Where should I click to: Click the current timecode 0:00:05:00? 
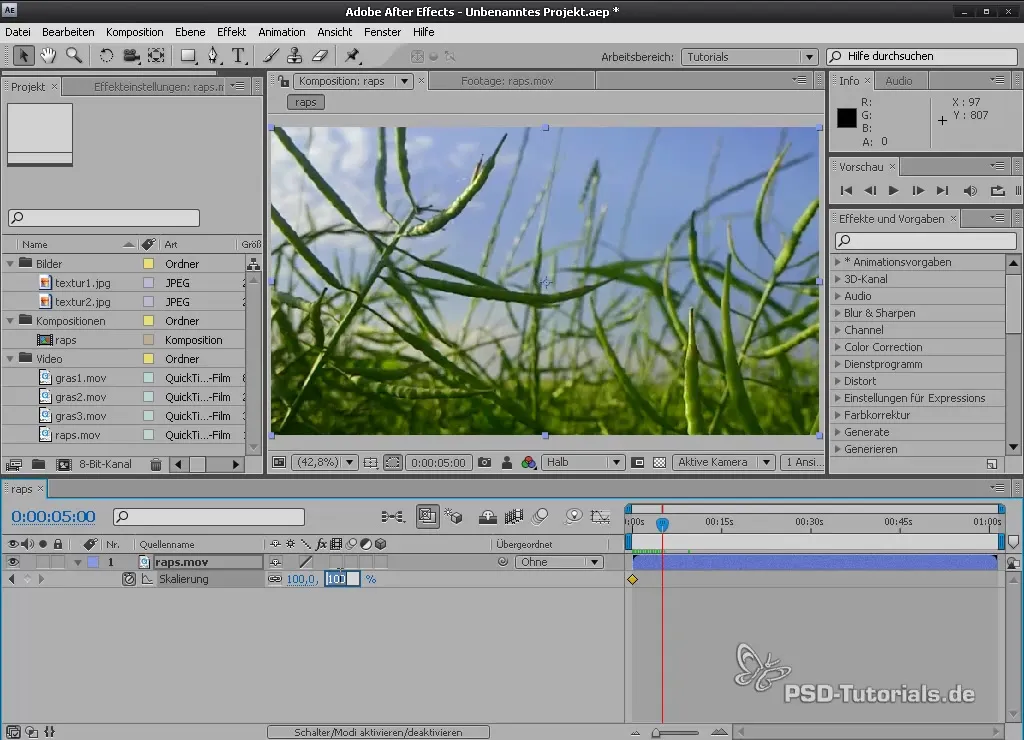tap(53, 517)
